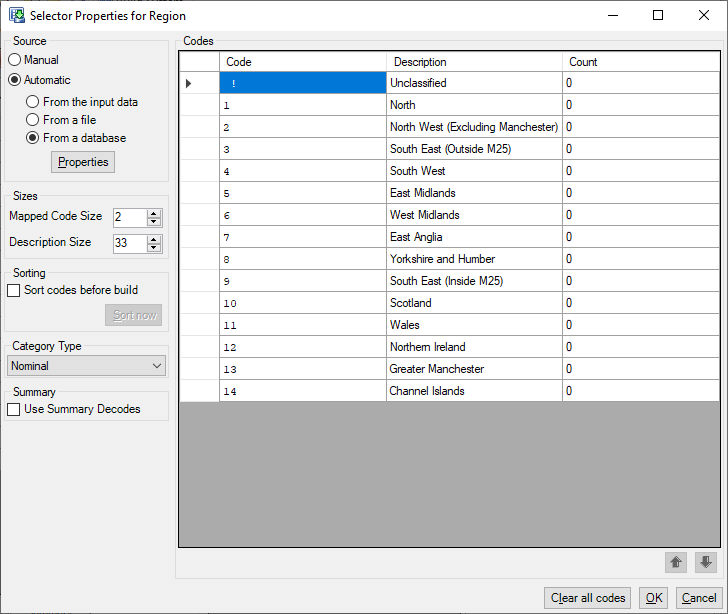Click the Wales description cell

(x=474, y=325)
